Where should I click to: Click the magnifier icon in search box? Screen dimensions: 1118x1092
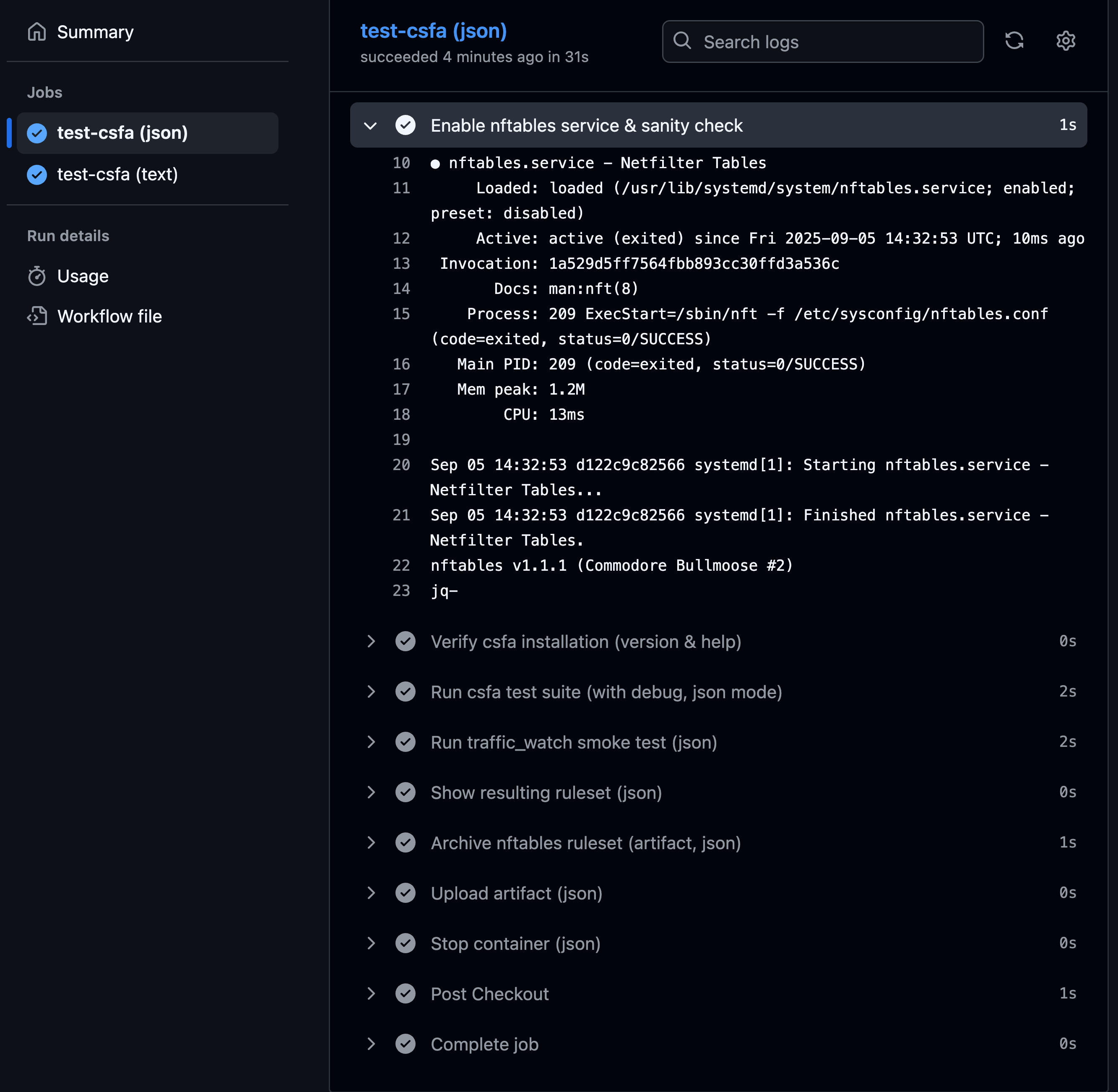(682, 41)
